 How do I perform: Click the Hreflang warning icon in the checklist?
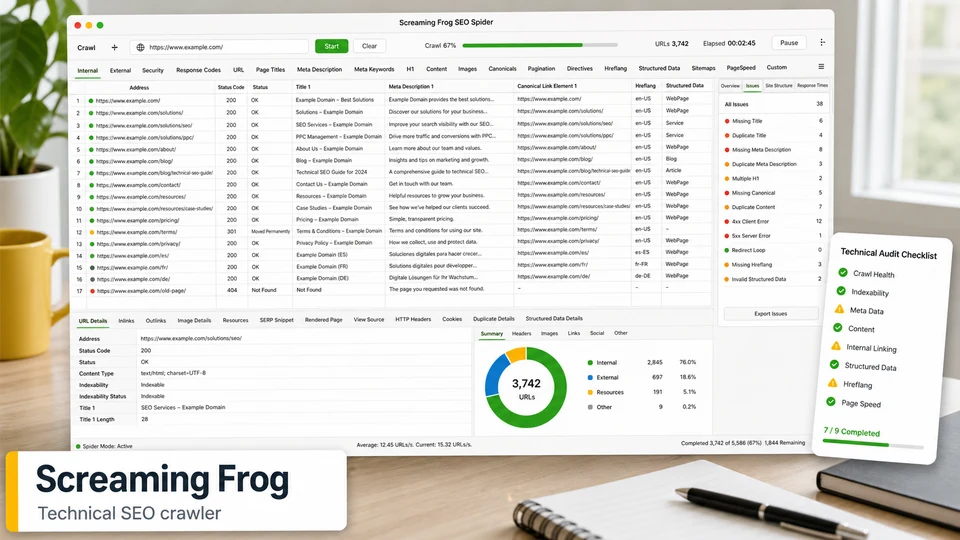tap(833, 383)
